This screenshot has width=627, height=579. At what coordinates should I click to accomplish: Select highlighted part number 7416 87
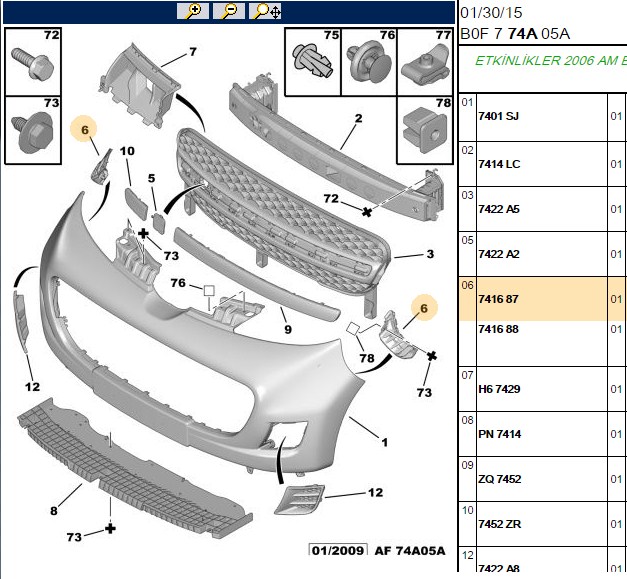pos(498,299)
